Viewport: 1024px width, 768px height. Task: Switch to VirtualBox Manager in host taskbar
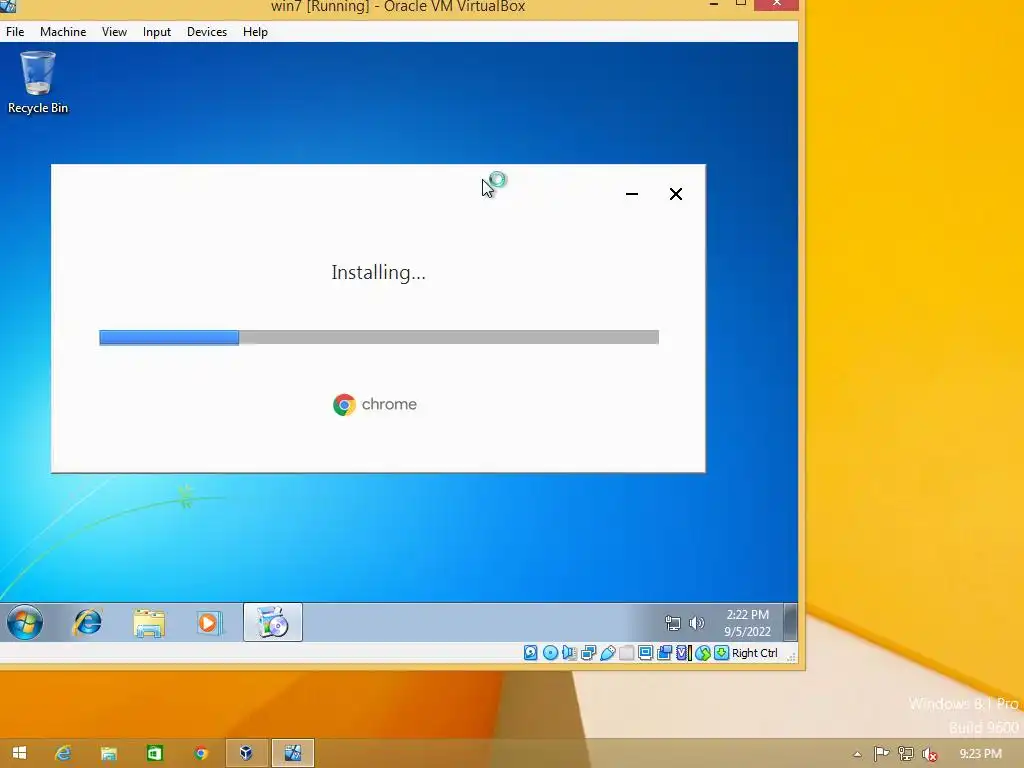point(246,753)
